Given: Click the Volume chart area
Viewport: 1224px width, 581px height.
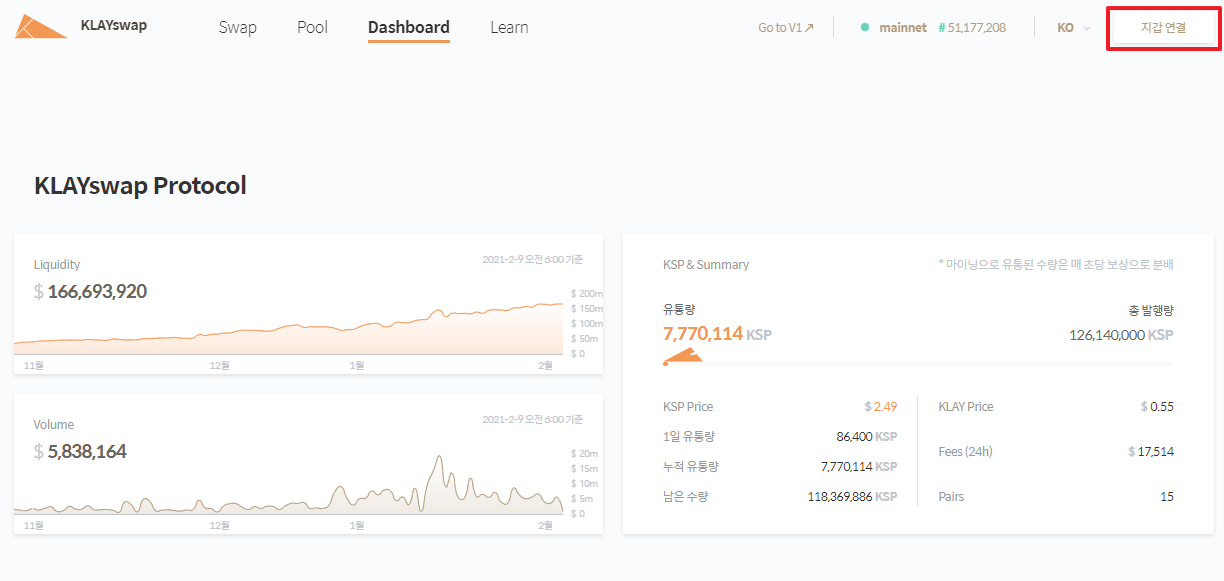Looking at the screenshot, I should coord(288,484).
